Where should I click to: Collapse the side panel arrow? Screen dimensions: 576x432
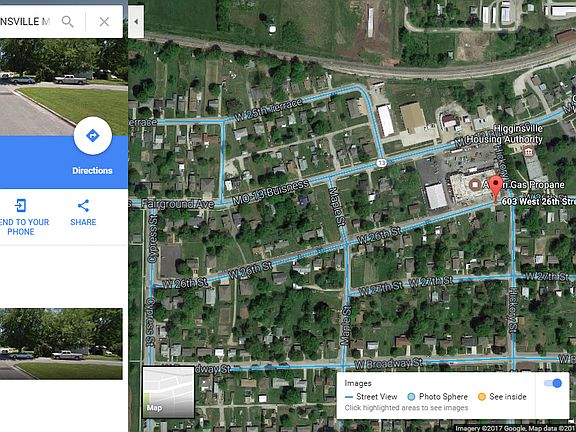(136, 22)
